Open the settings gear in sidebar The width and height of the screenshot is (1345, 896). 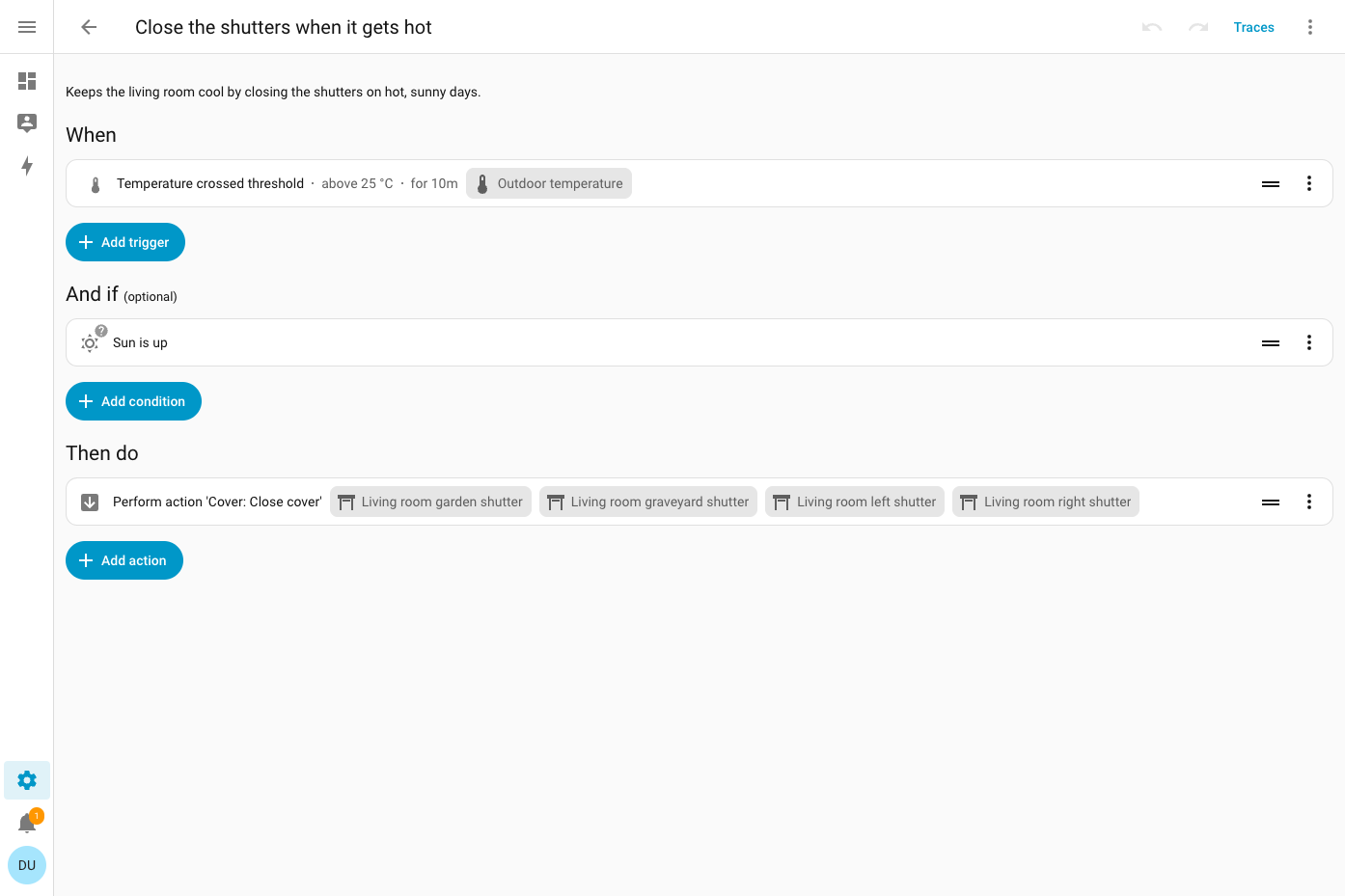tap(27, 780)
